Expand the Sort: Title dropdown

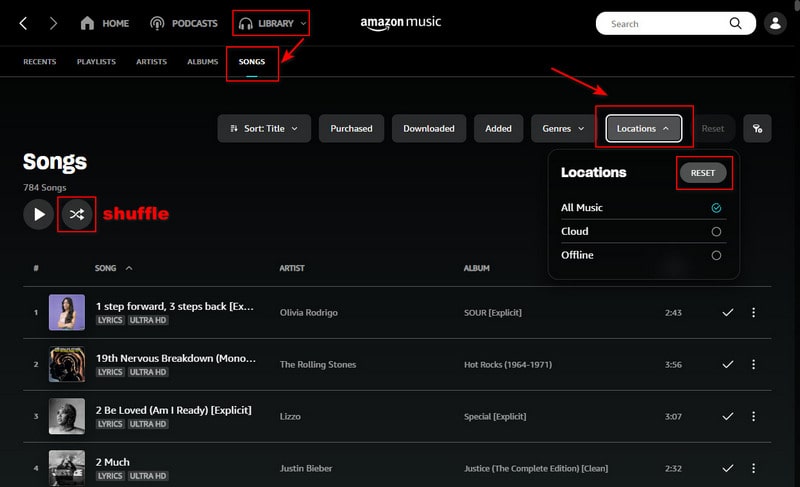point(264,128)
